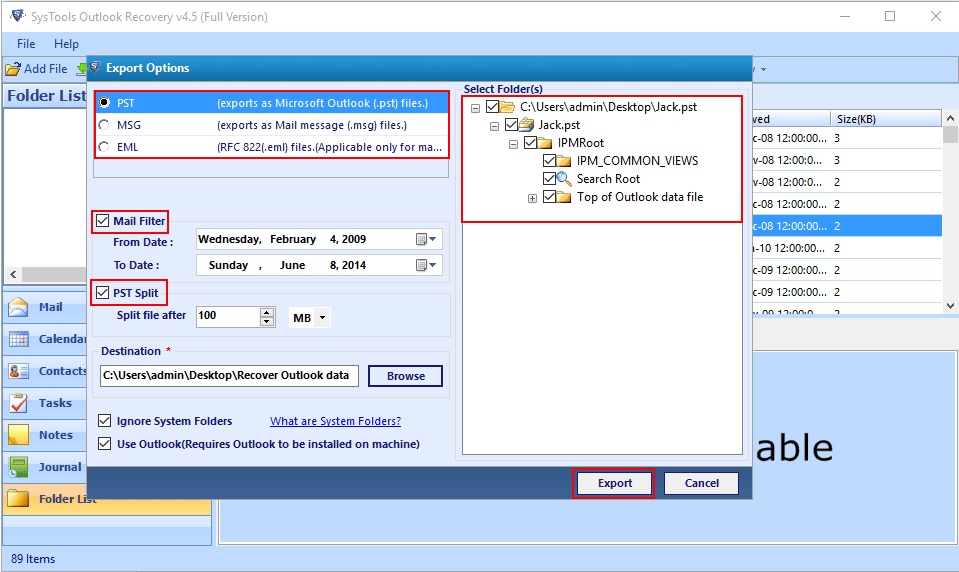
Task: Disable the PST Split checkbox
Action: pos(102,293)
